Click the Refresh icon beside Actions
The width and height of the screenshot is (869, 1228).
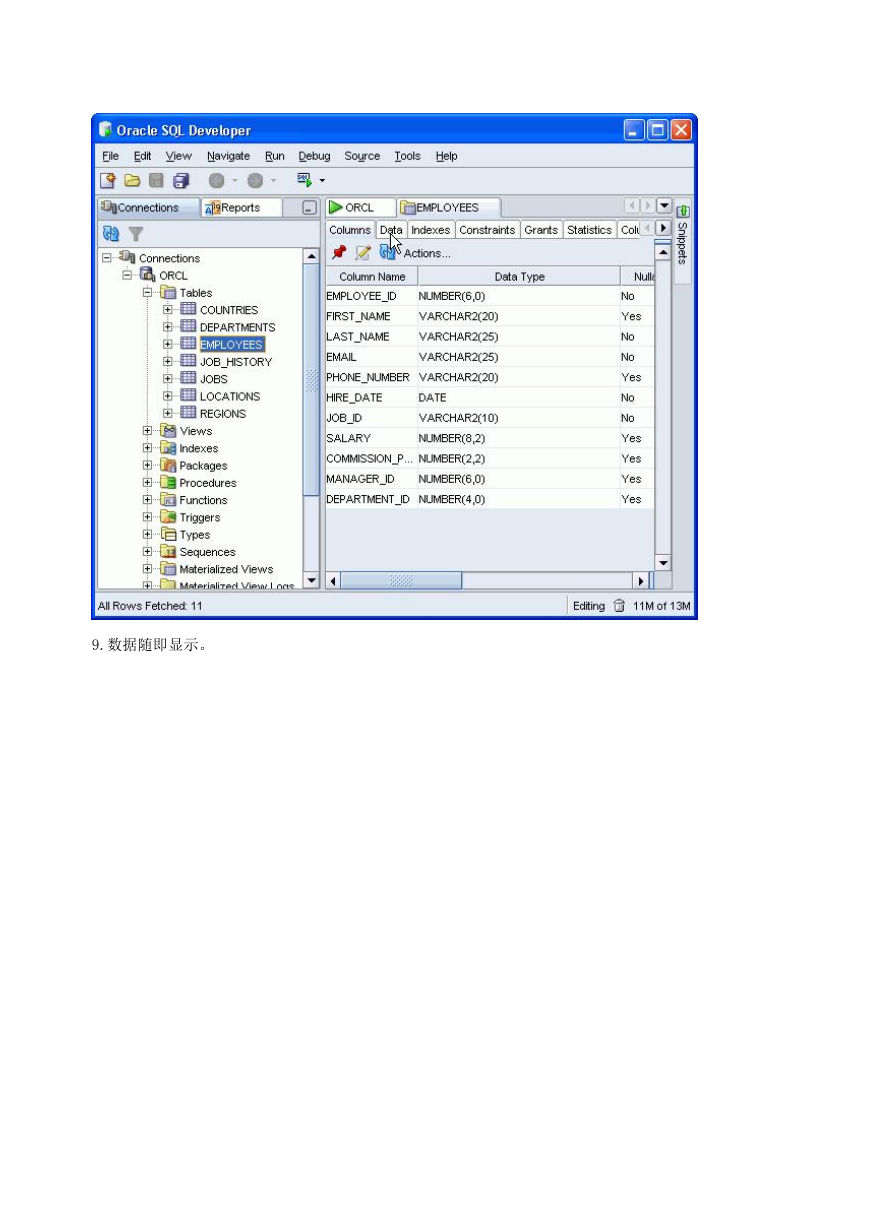[x=387, y=253]
